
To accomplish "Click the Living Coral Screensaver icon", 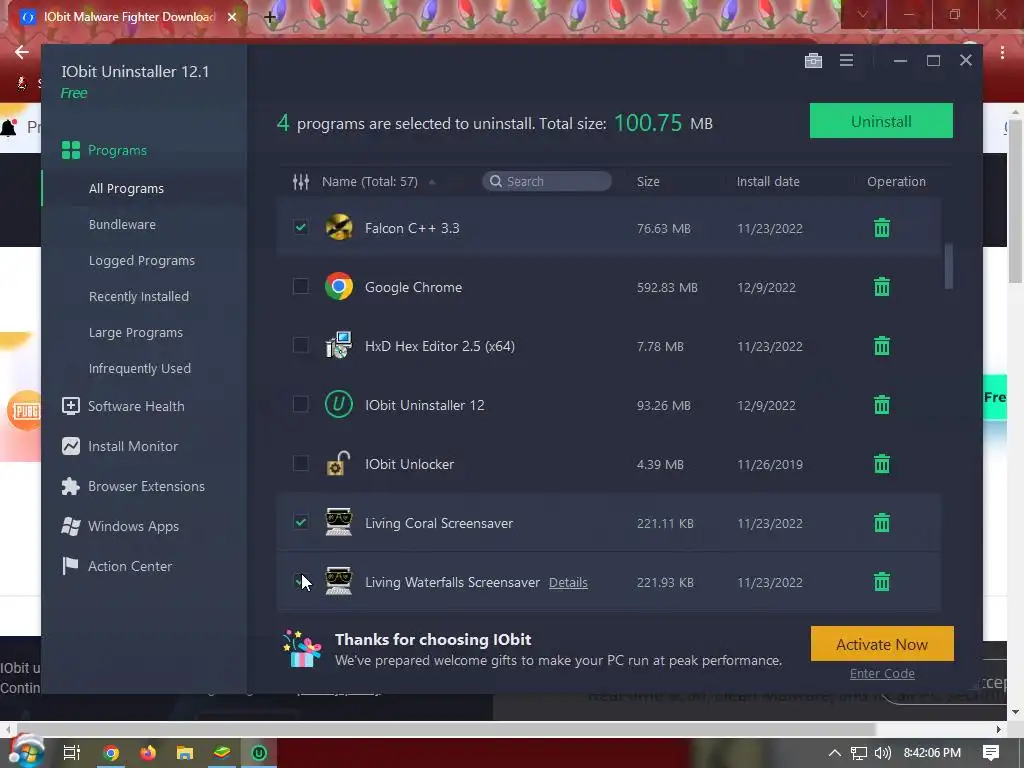I will pos(338,522).
